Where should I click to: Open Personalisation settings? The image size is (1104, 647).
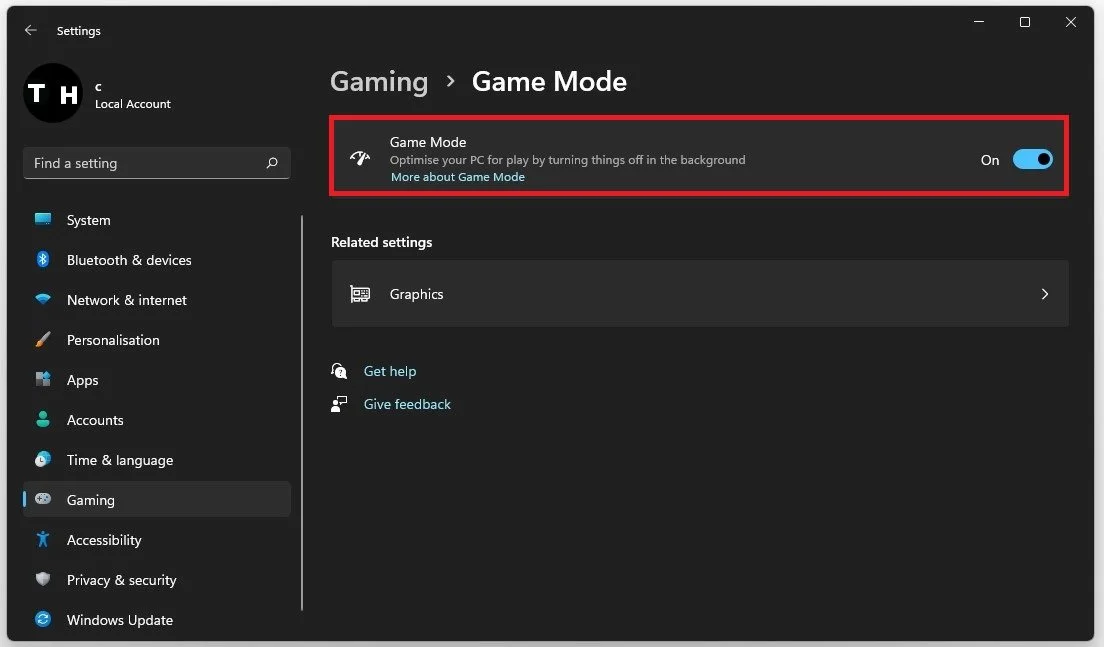(157, 340)
